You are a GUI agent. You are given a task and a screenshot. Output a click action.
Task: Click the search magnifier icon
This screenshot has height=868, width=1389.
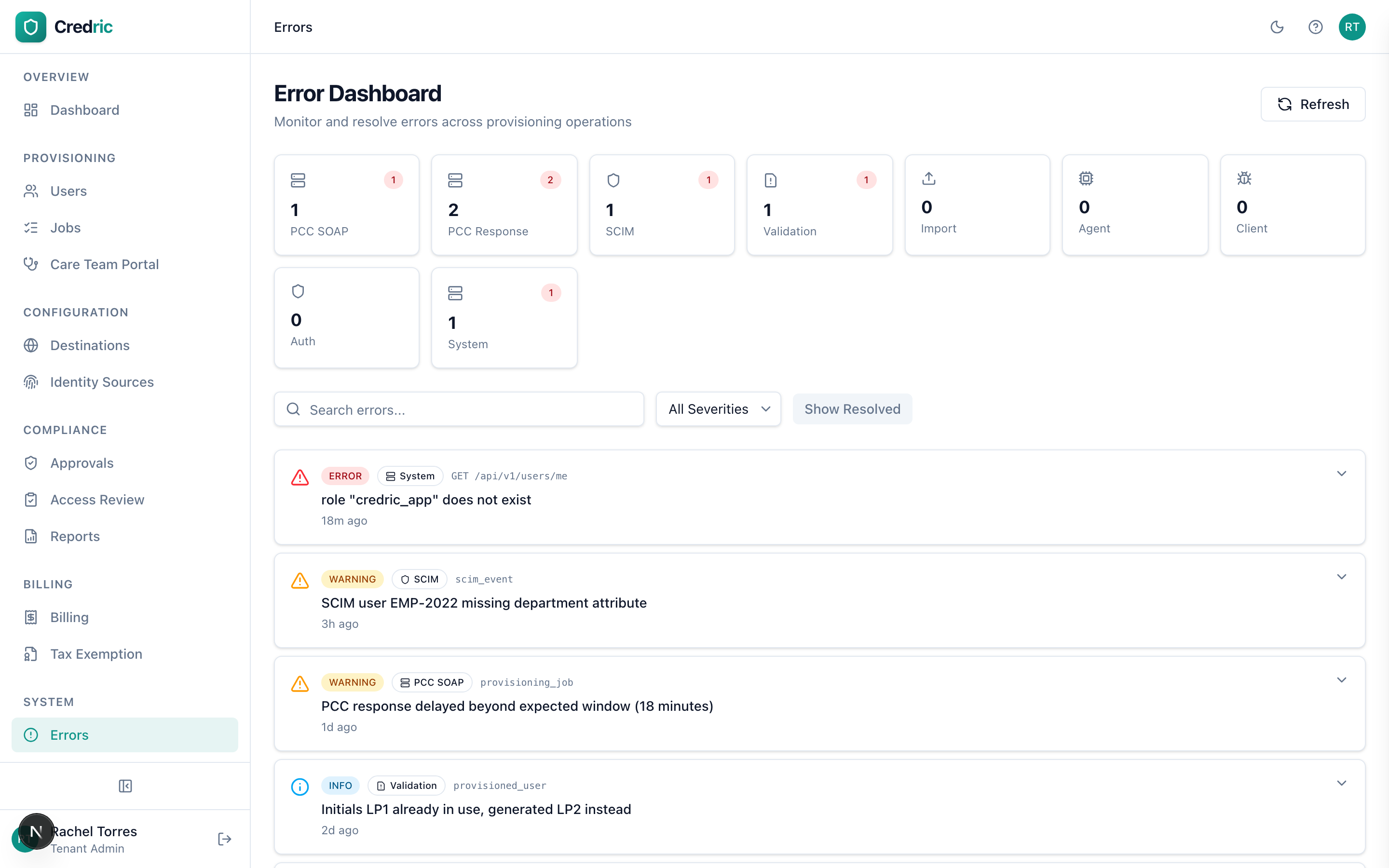pos(293,409)
